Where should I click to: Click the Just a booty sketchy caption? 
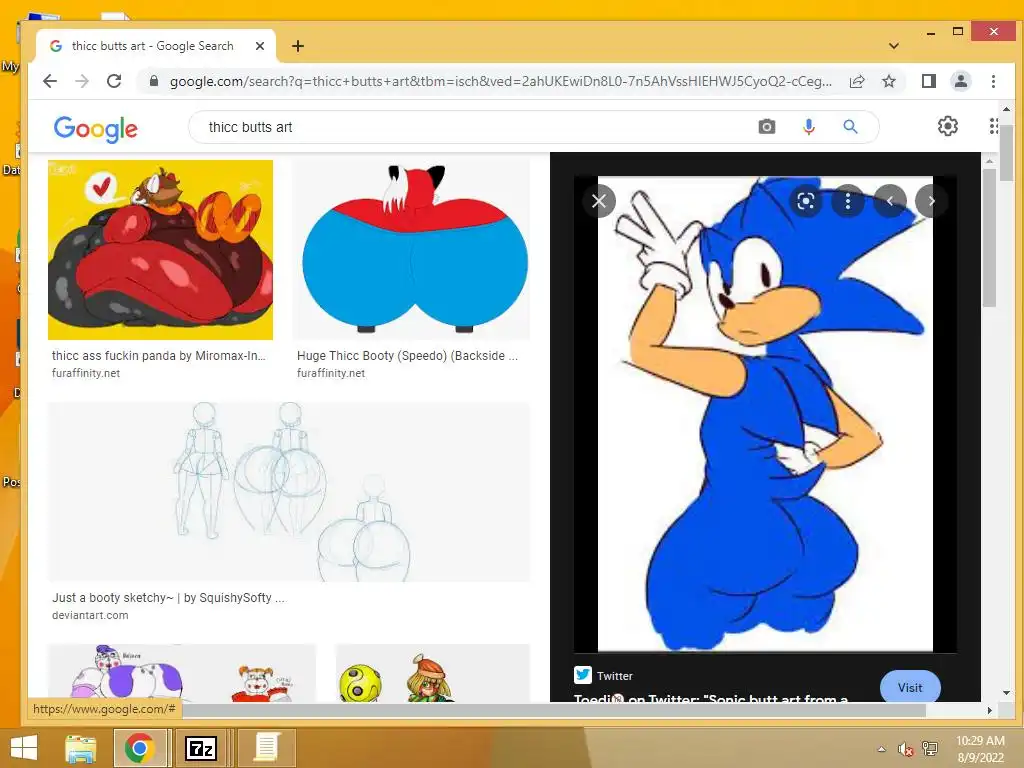tap(168, 598)
